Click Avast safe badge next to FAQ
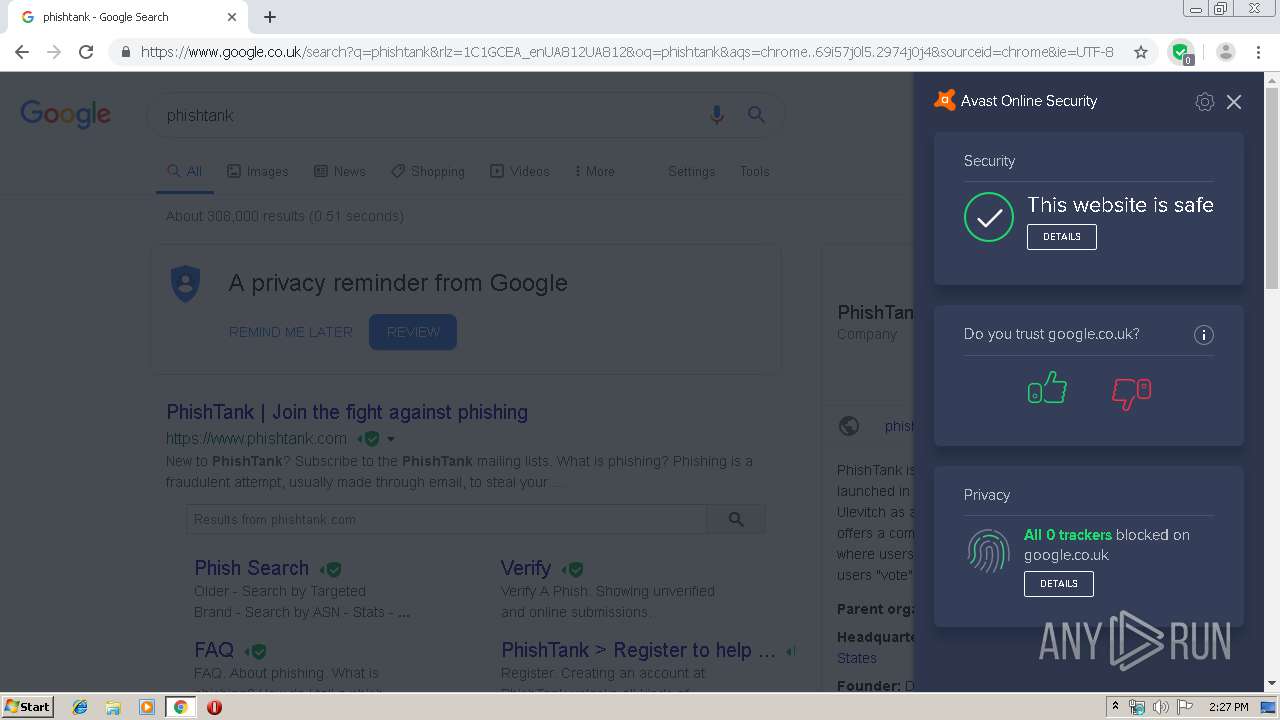The height and width of the screenshot is (720, 1280). coord(256,651)
